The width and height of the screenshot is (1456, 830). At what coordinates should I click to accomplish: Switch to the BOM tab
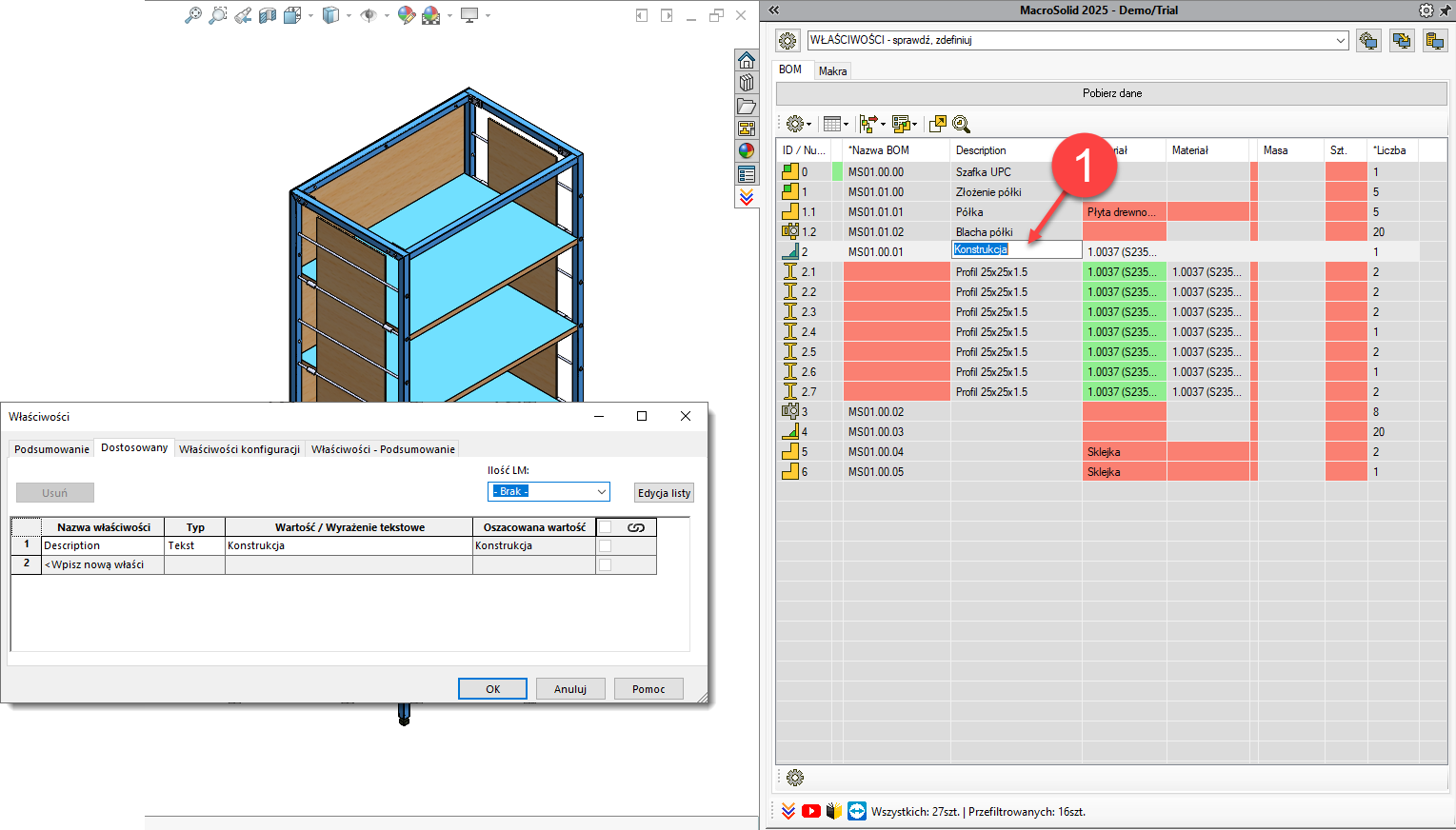coord(790,69)
